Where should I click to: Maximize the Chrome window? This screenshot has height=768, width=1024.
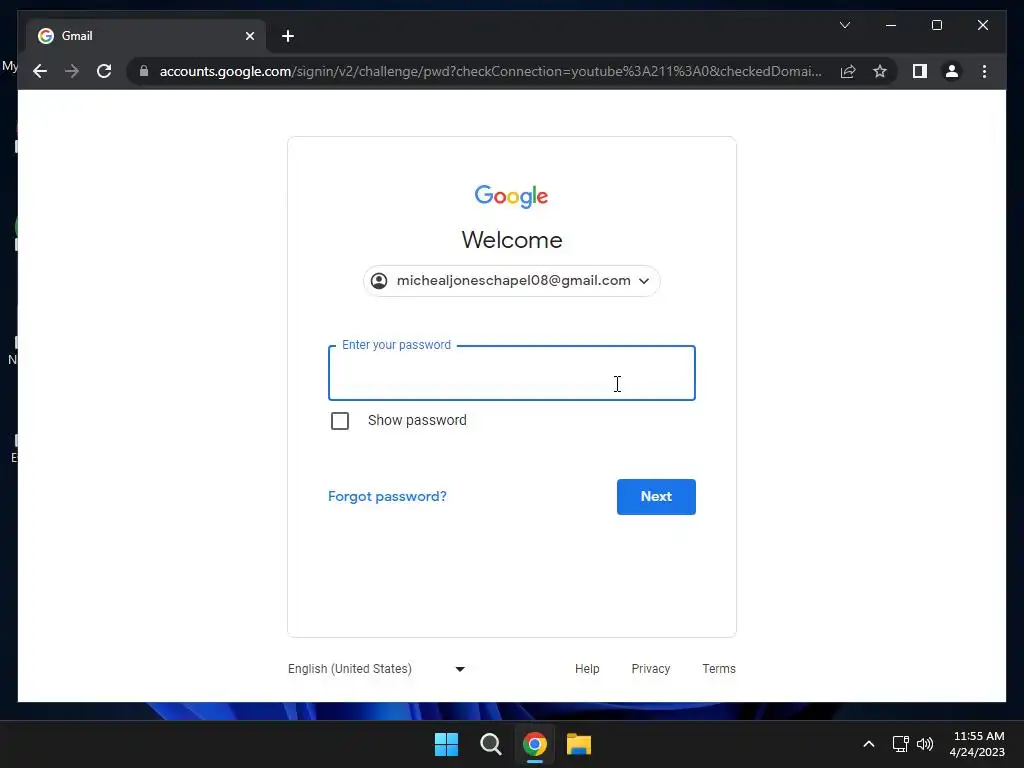(x=936, y=25)
